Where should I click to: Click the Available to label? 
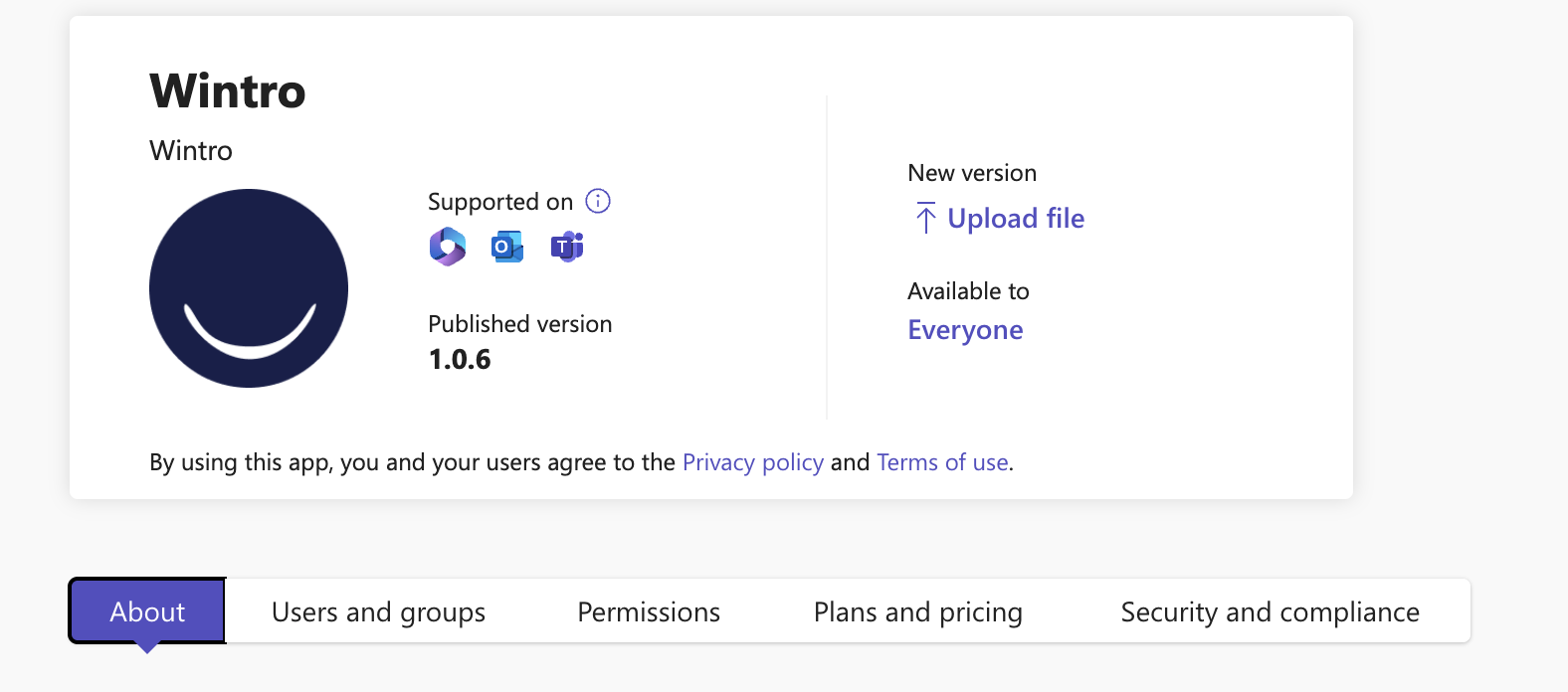pos(968,291)
